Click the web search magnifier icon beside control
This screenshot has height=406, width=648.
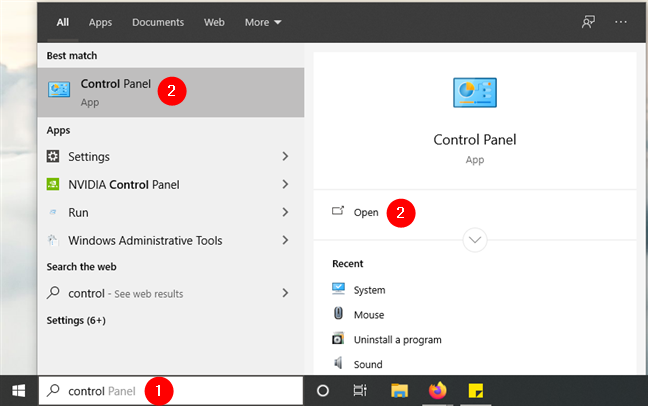(x=53, y=293)
